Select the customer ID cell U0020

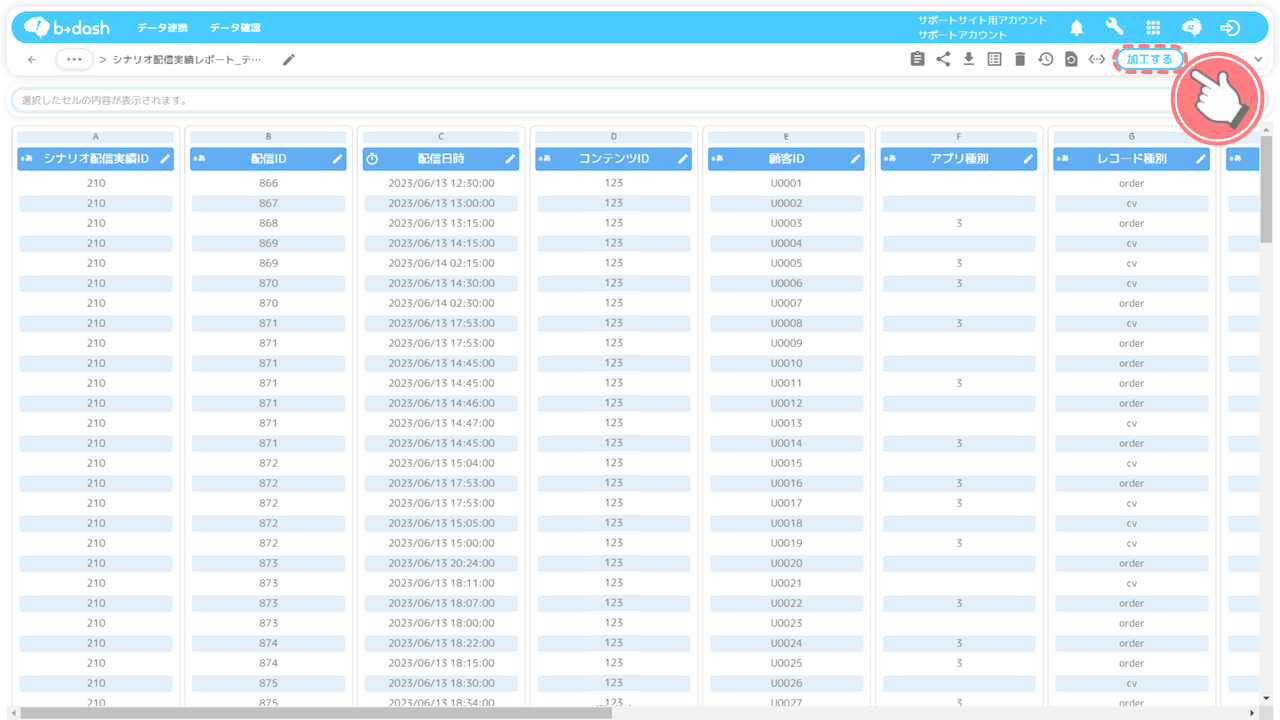click(x=786, y=563)
